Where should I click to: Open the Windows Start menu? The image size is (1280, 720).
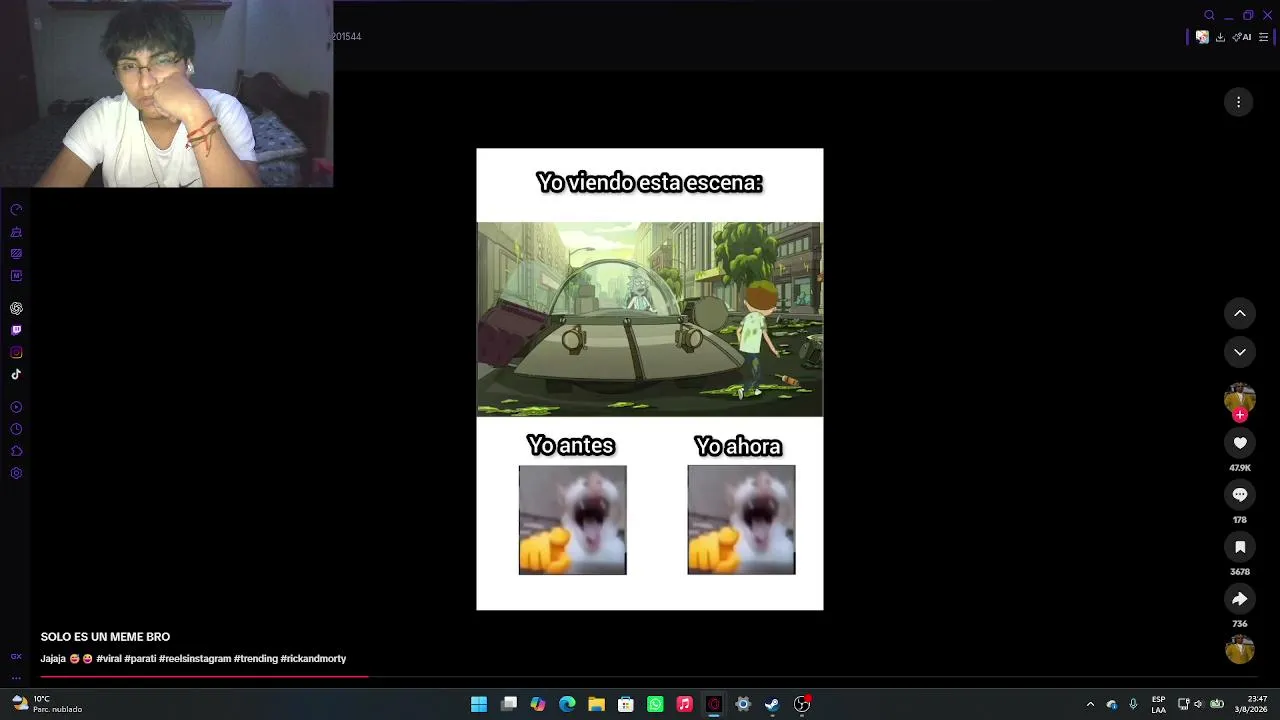(479, 704)
